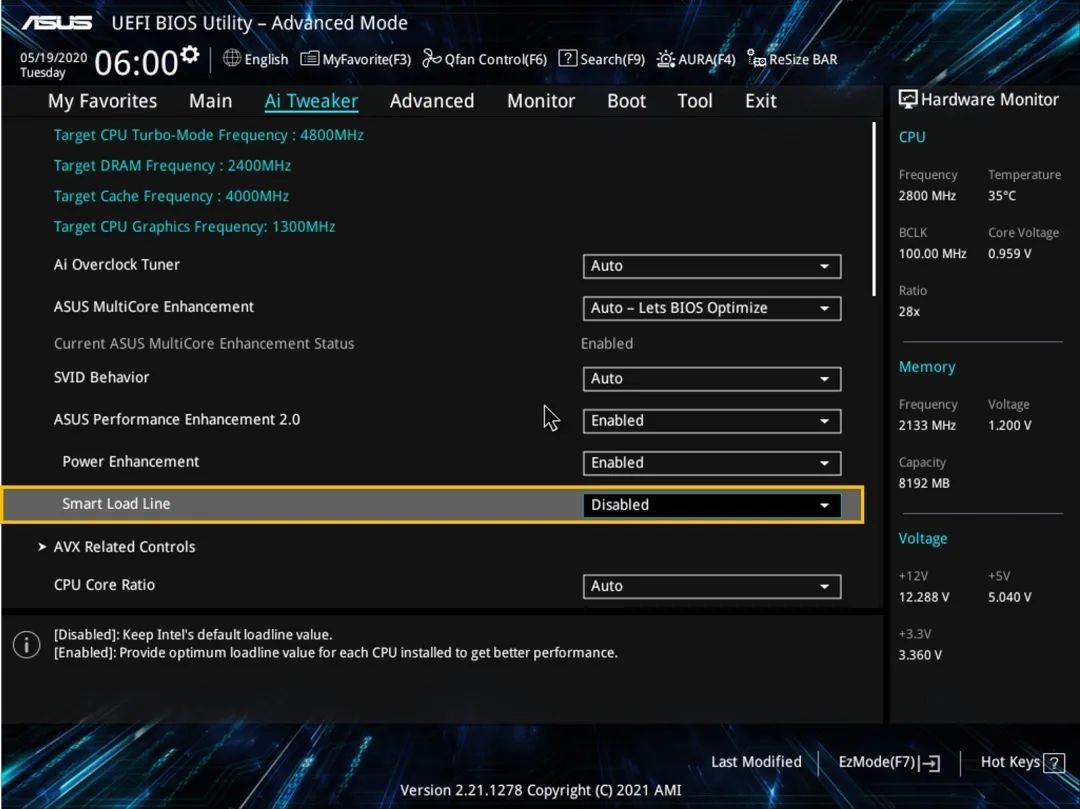Click Current ASUS MultiCore Enhancement Status label
This screenshot has height=809, width=1080.
tap(204, 344)
